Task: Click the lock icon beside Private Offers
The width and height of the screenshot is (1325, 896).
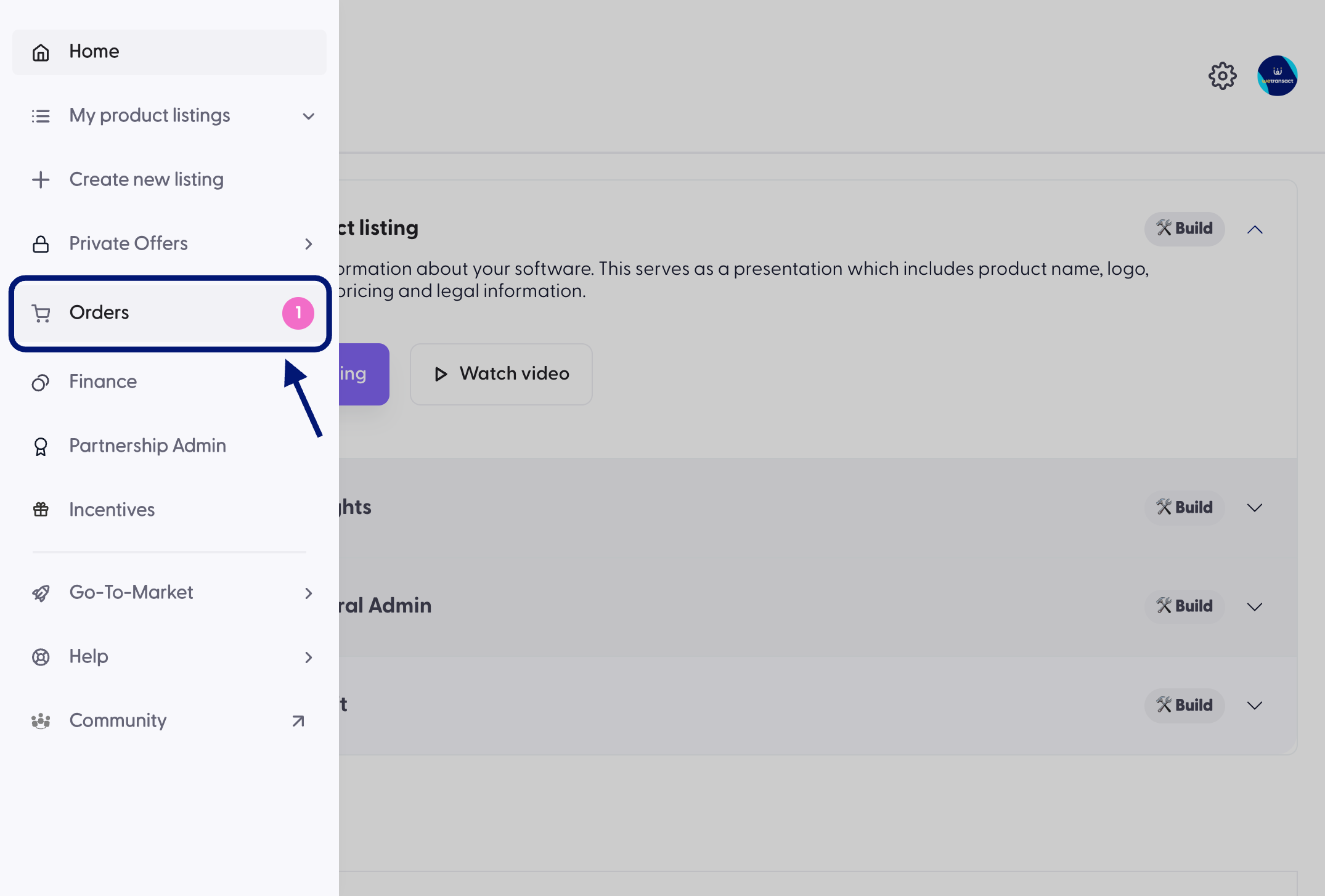Action: pos(41,244)
